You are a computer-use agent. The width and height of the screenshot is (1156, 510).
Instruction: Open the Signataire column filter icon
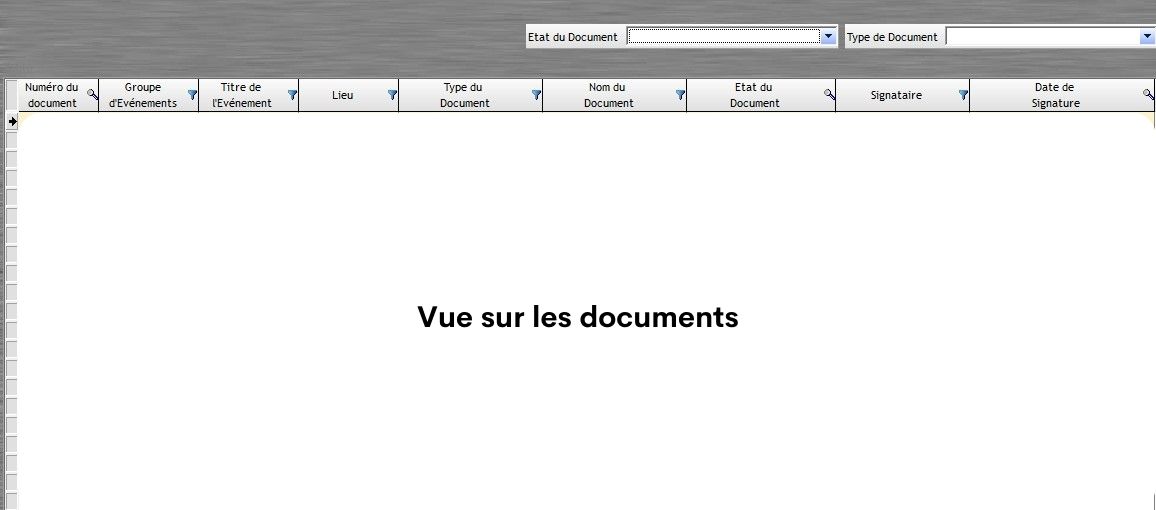point(963,95)
